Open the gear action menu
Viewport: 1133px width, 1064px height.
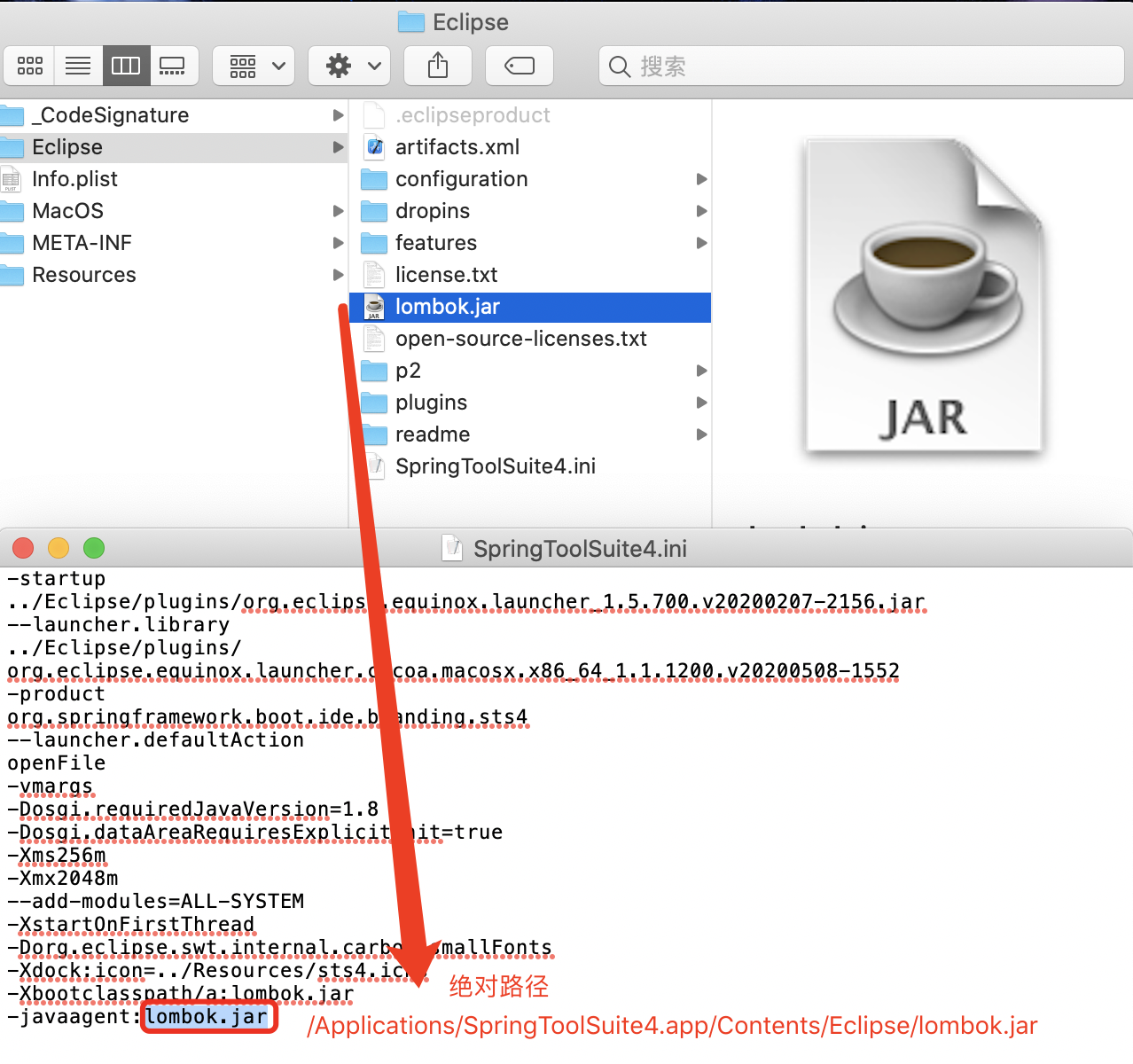point(349,66)
